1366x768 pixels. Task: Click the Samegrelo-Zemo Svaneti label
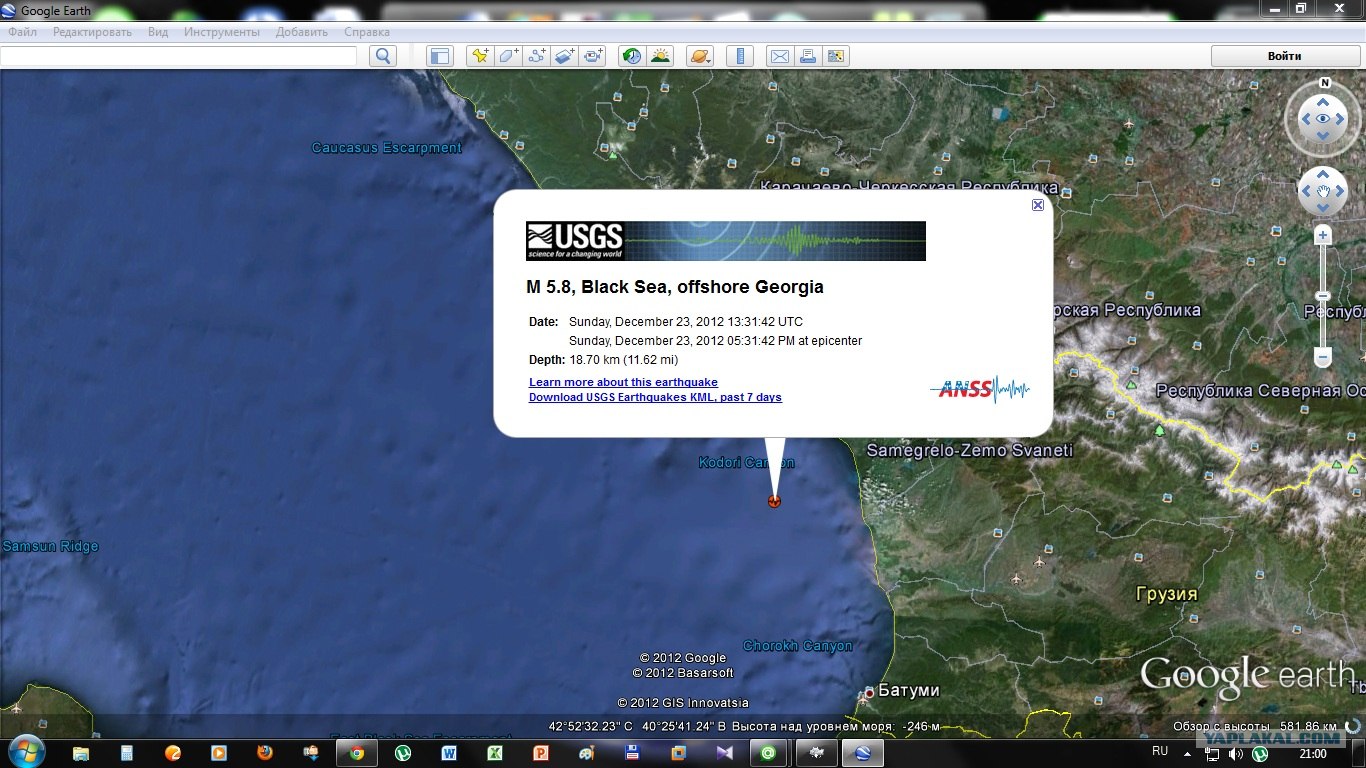(969, 451)
